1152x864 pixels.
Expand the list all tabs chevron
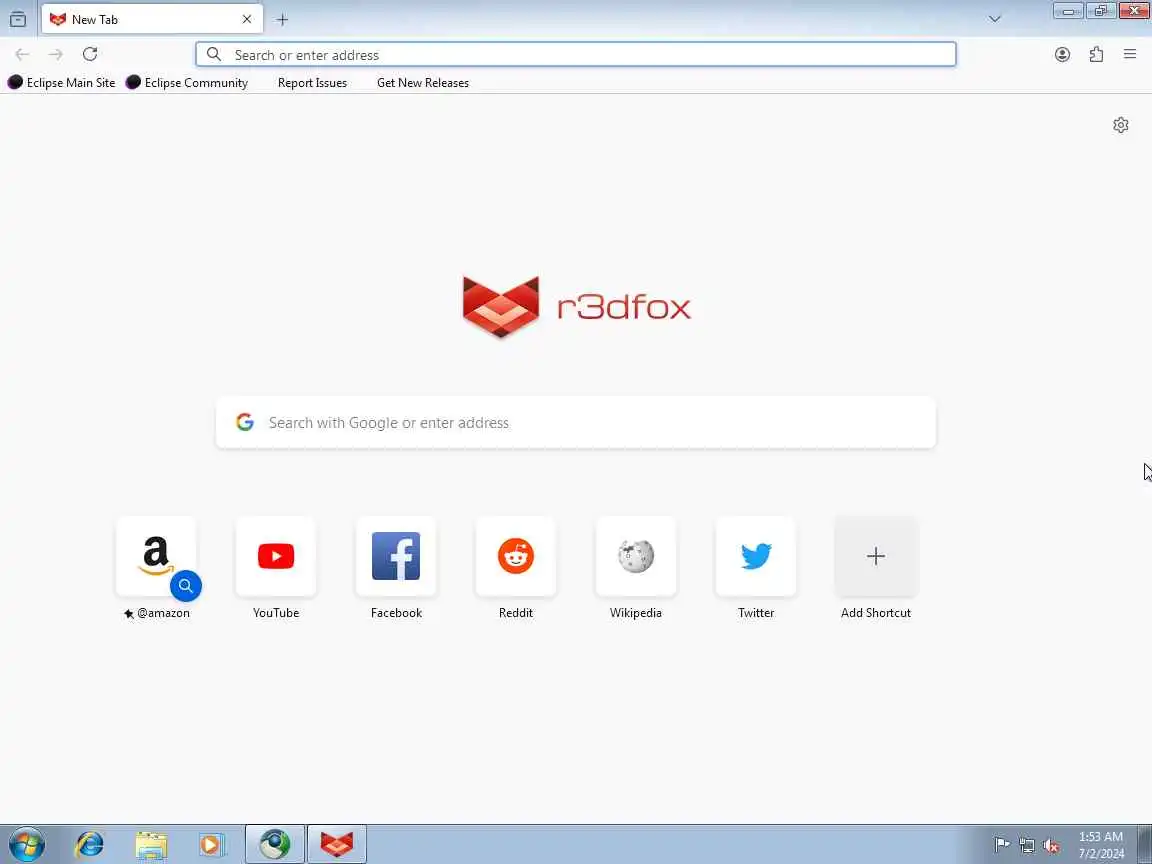point(995,19)
